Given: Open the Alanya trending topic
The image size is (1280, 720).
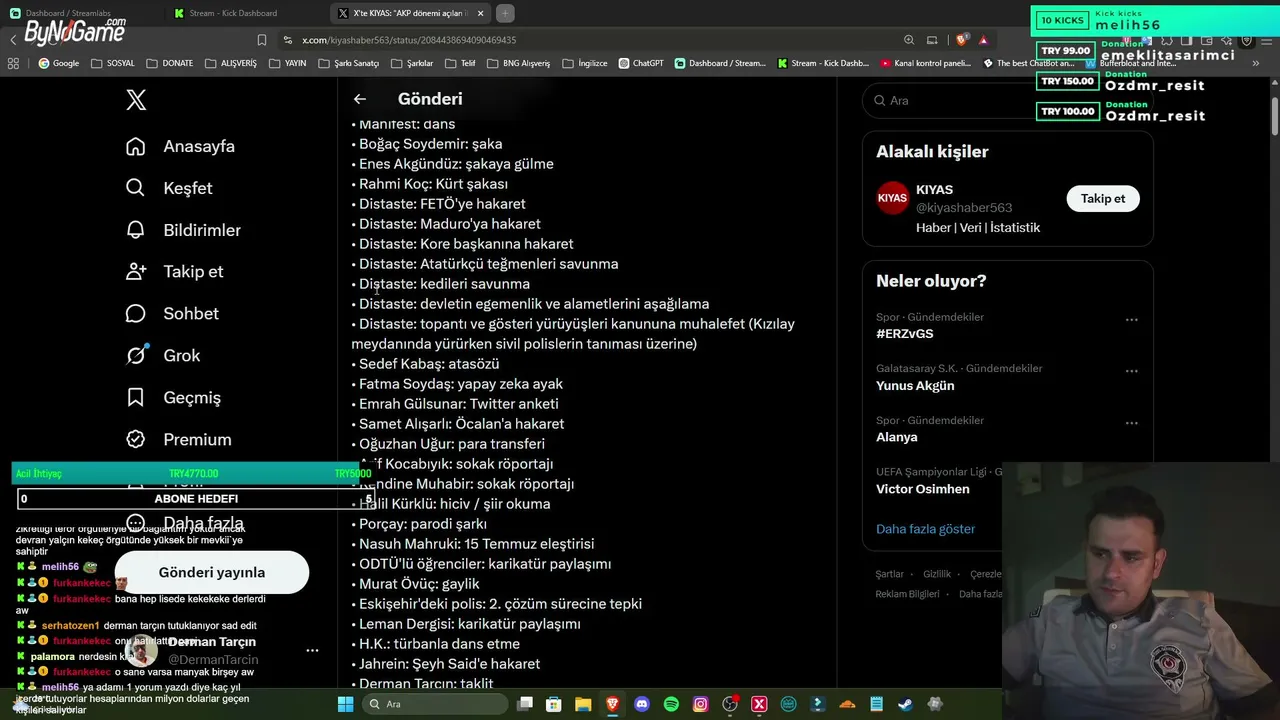Looking at the screenshot, I should 897,437.
